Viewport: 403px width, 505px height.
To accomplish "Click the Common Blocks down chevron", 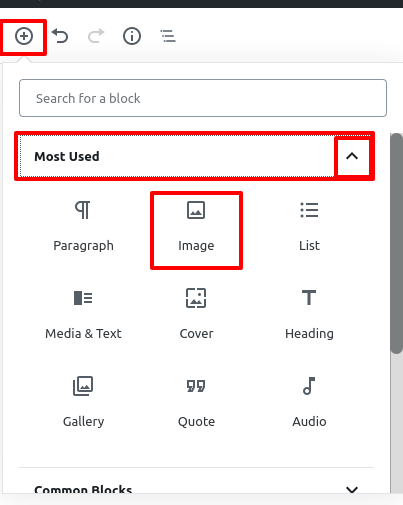I will point(352,489).
